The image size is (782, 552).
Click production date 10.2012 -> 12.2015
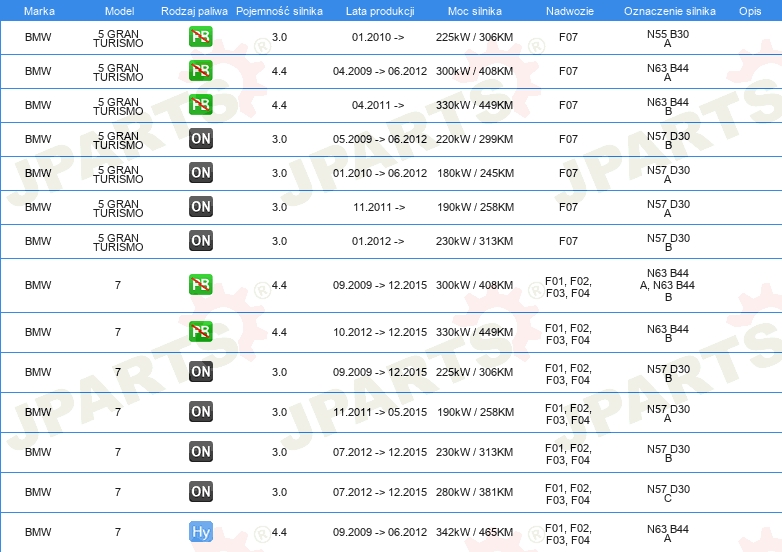click(380, 332)
